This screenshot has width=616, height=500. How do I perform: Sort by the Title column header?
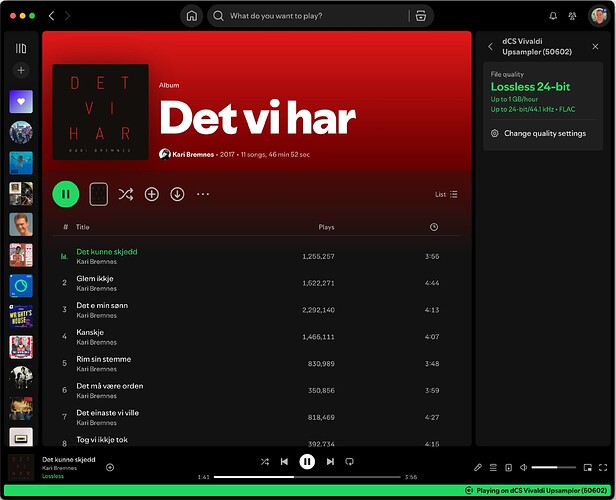click(x=82, y=227)
